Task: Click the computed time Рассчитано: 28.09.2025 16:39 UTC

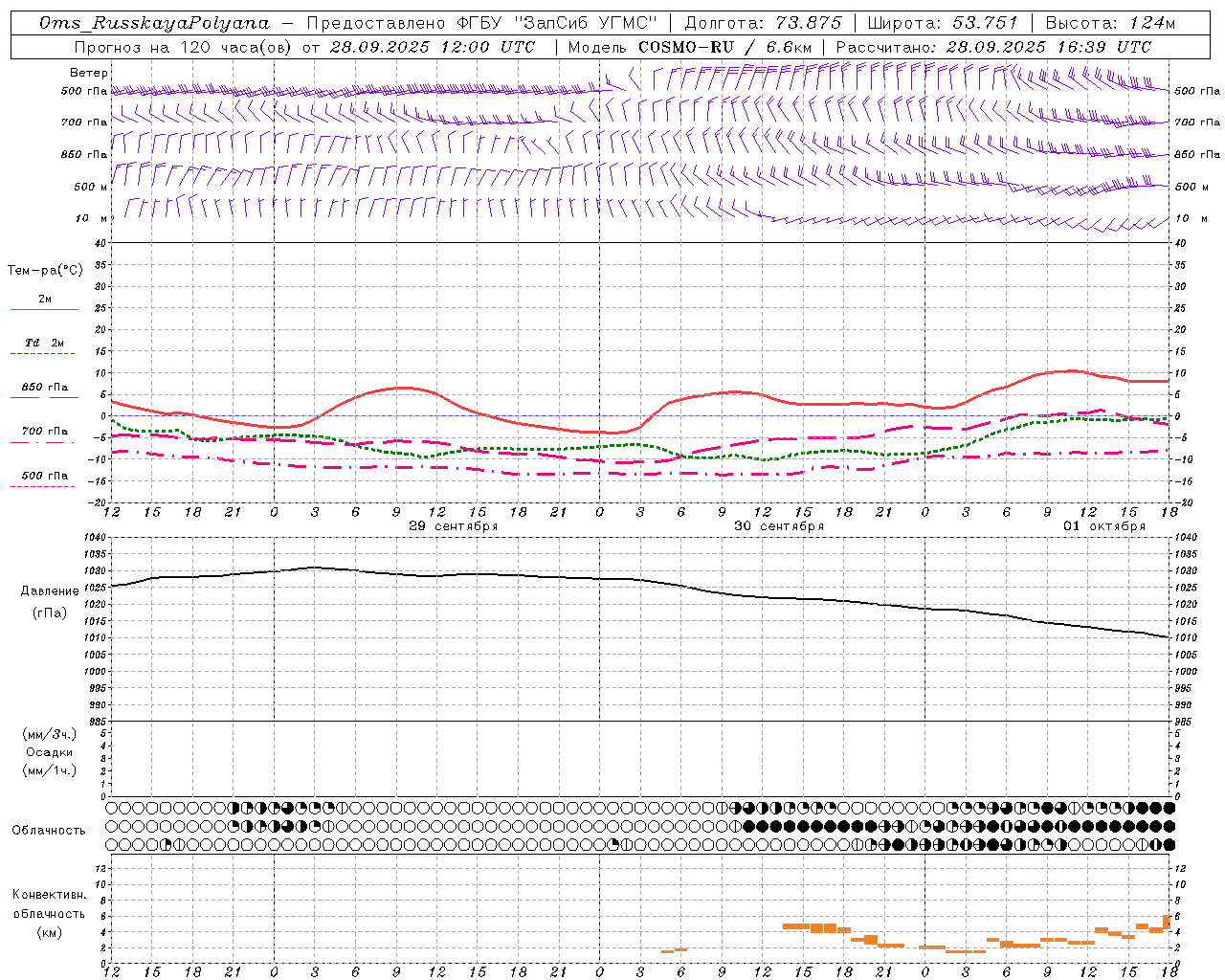Action: pos(993,47)
